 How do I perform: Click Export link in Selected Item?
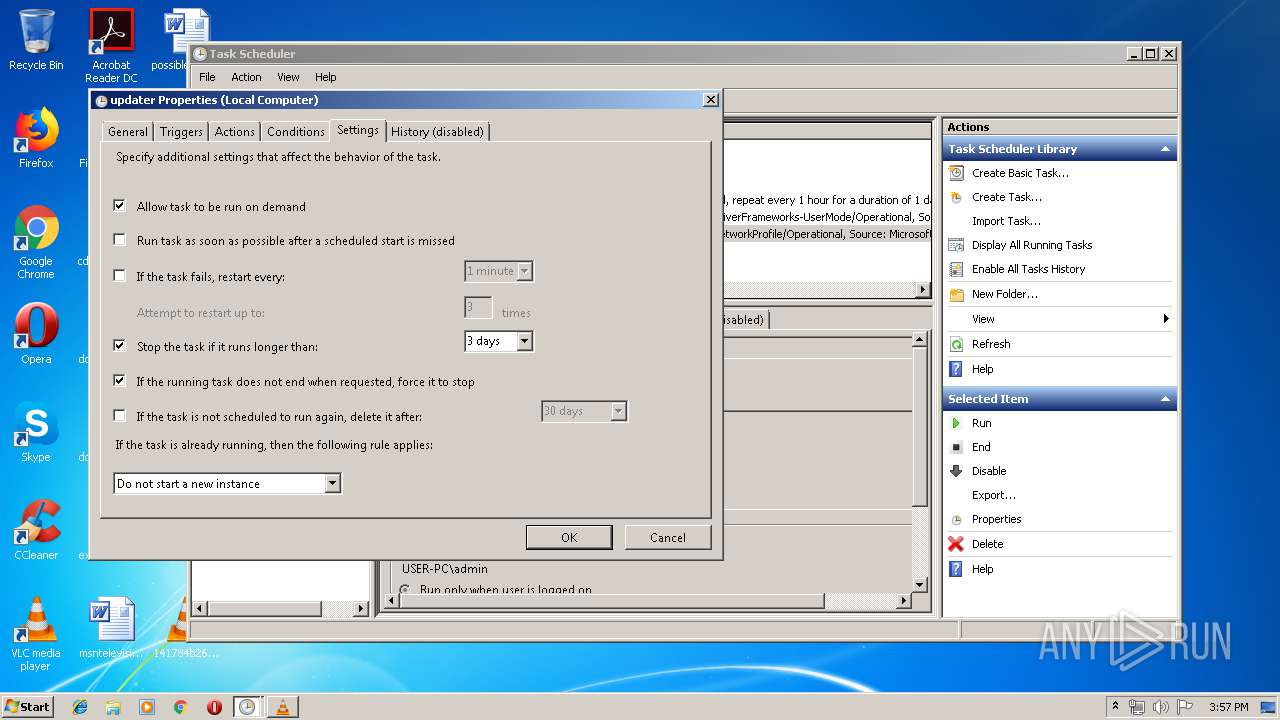994,495
